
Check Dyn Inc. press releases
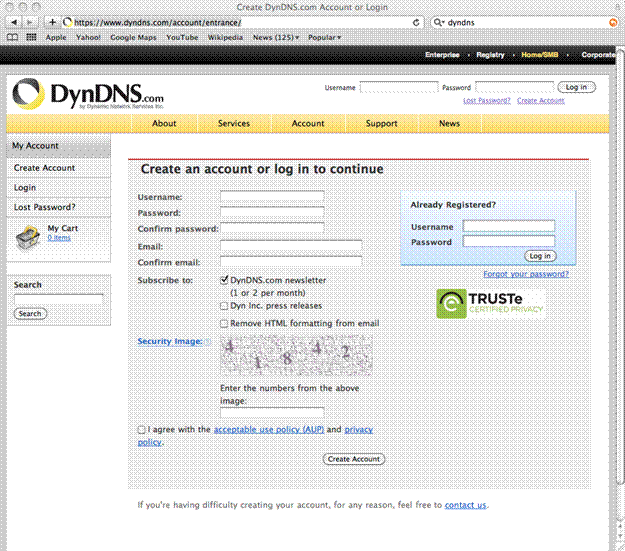point(224,306)
